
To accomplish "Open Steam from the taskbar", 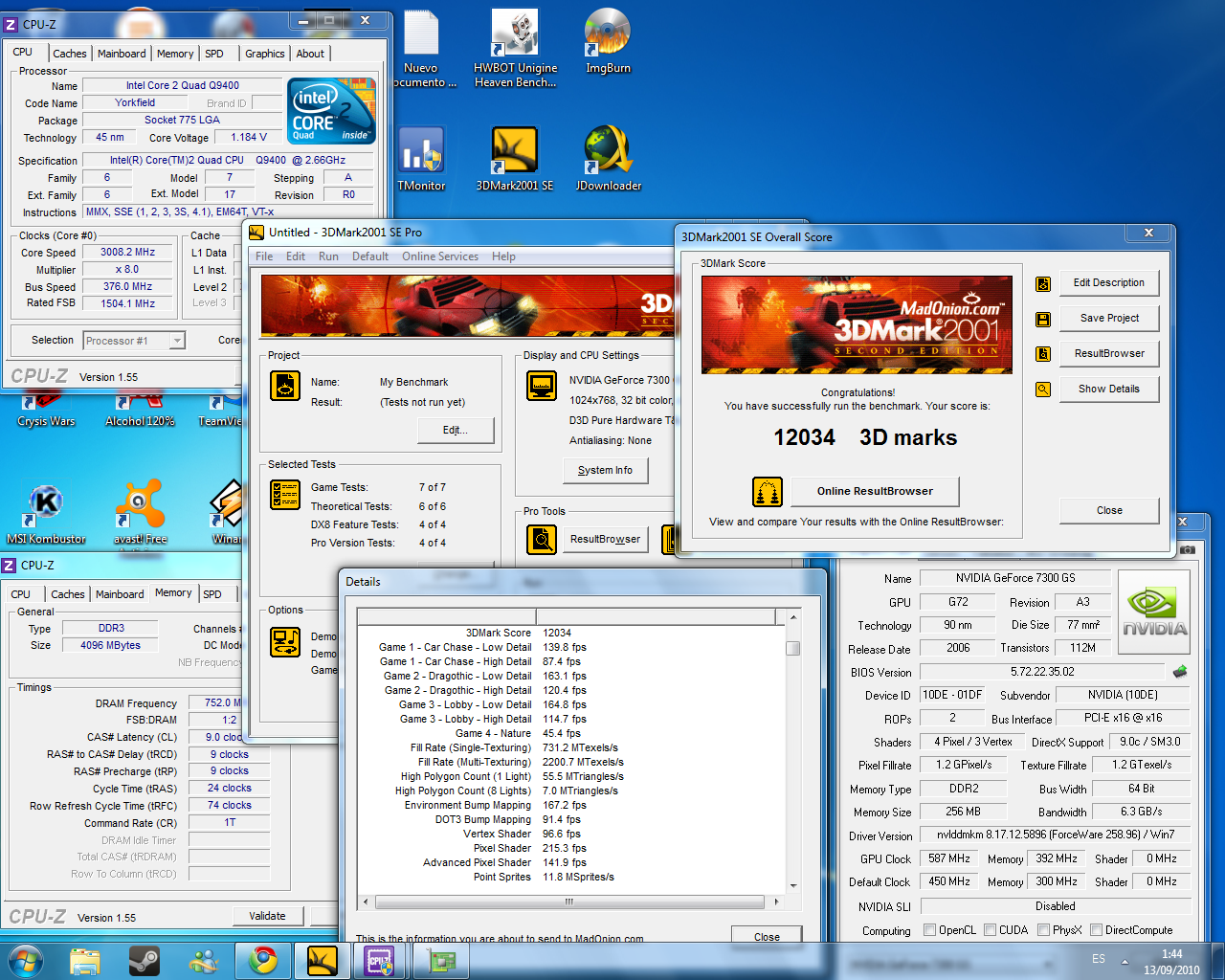I will [x=145, y=960].
